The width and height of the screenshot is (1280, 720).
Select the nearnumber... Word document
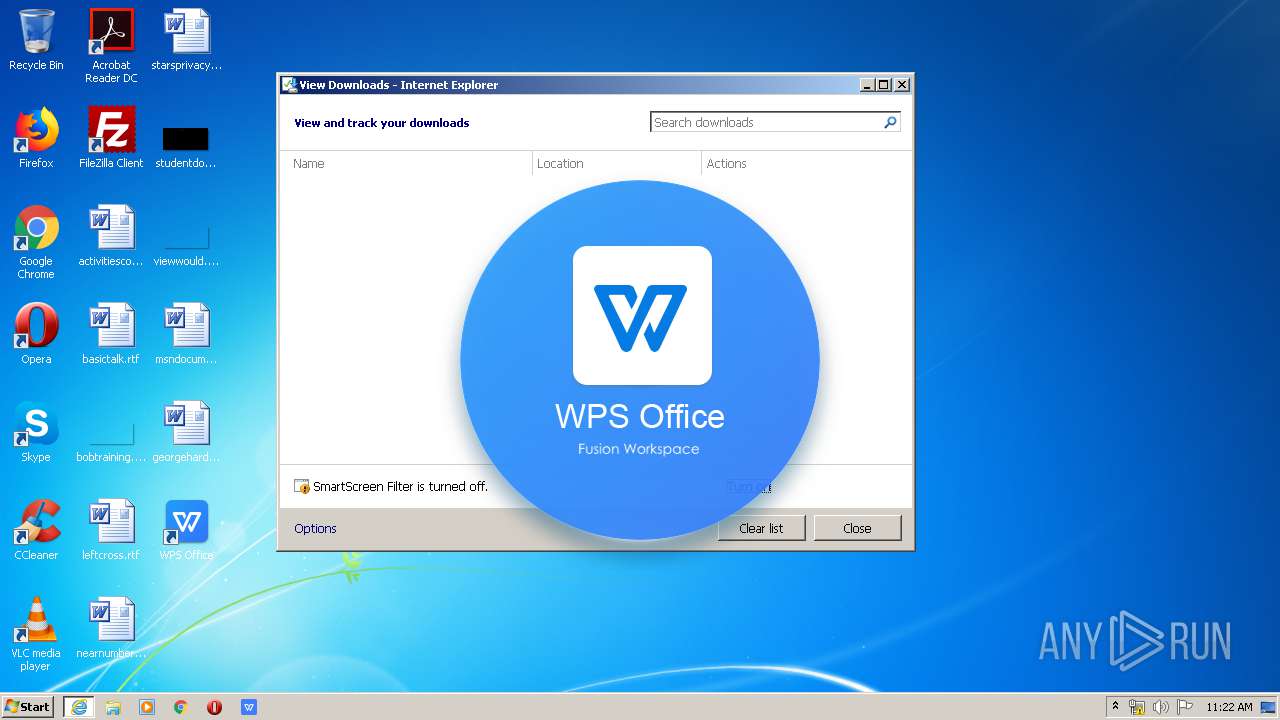click(111, 628)
